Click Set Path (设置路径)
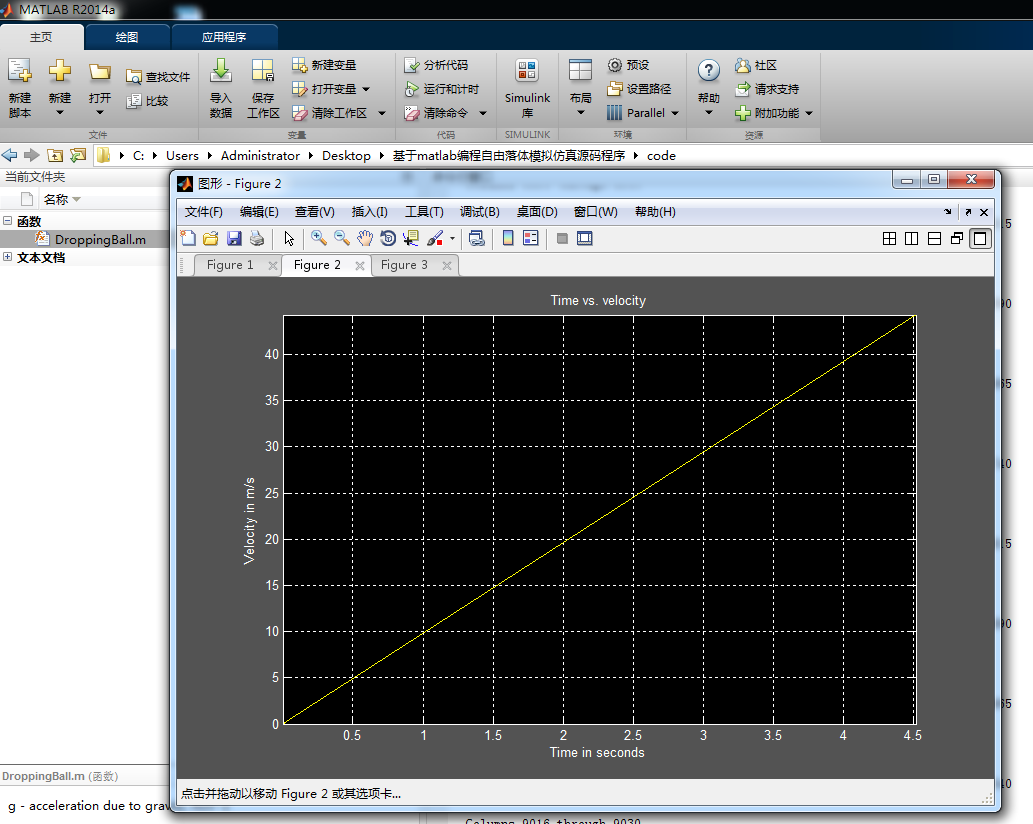 pos(639,89)
